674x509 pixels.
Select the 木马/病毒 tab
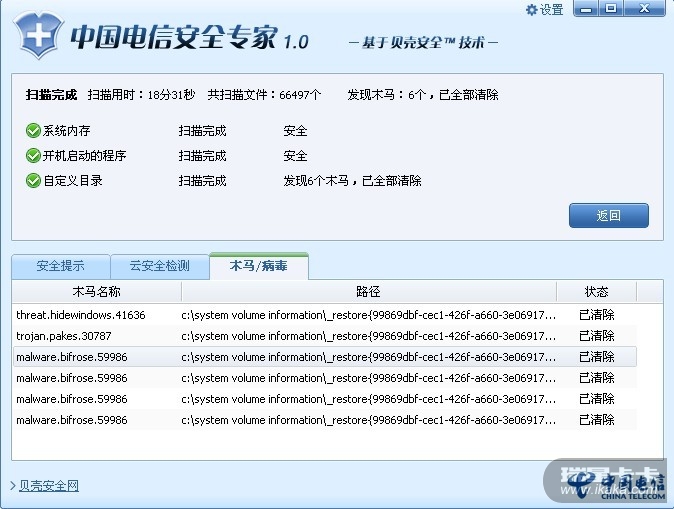tap(259, 266)
